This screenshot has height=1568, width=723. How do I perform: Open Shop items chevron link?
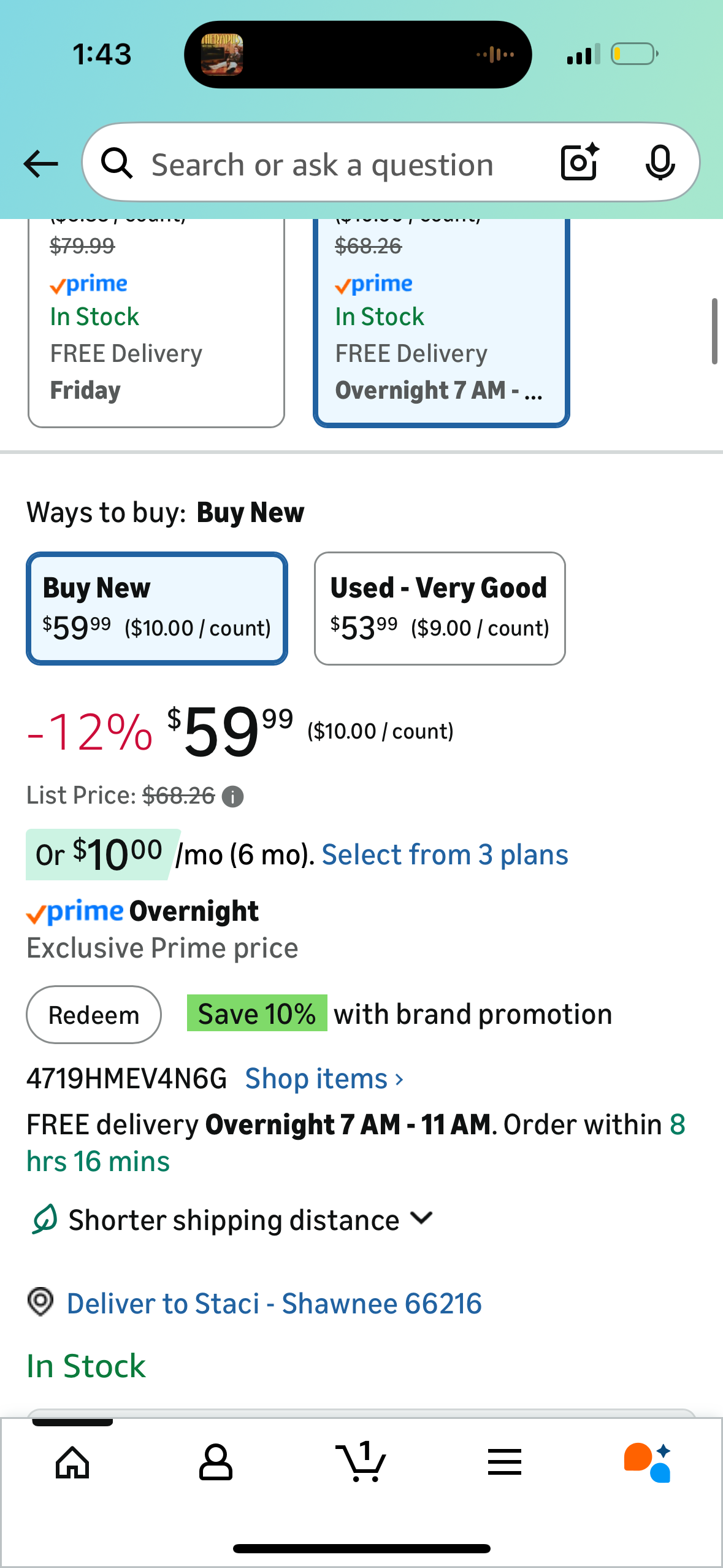click(324, 1079)
